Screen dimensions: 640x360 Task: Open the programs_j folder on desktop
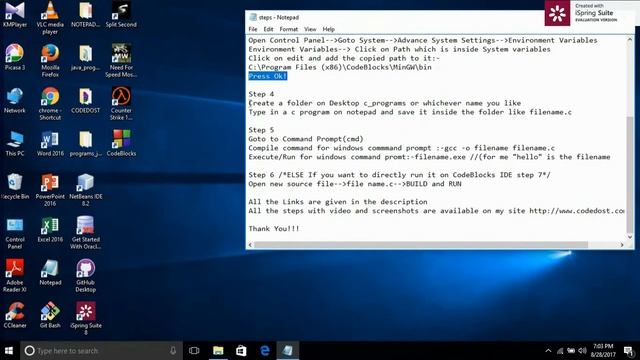point(85,143)
